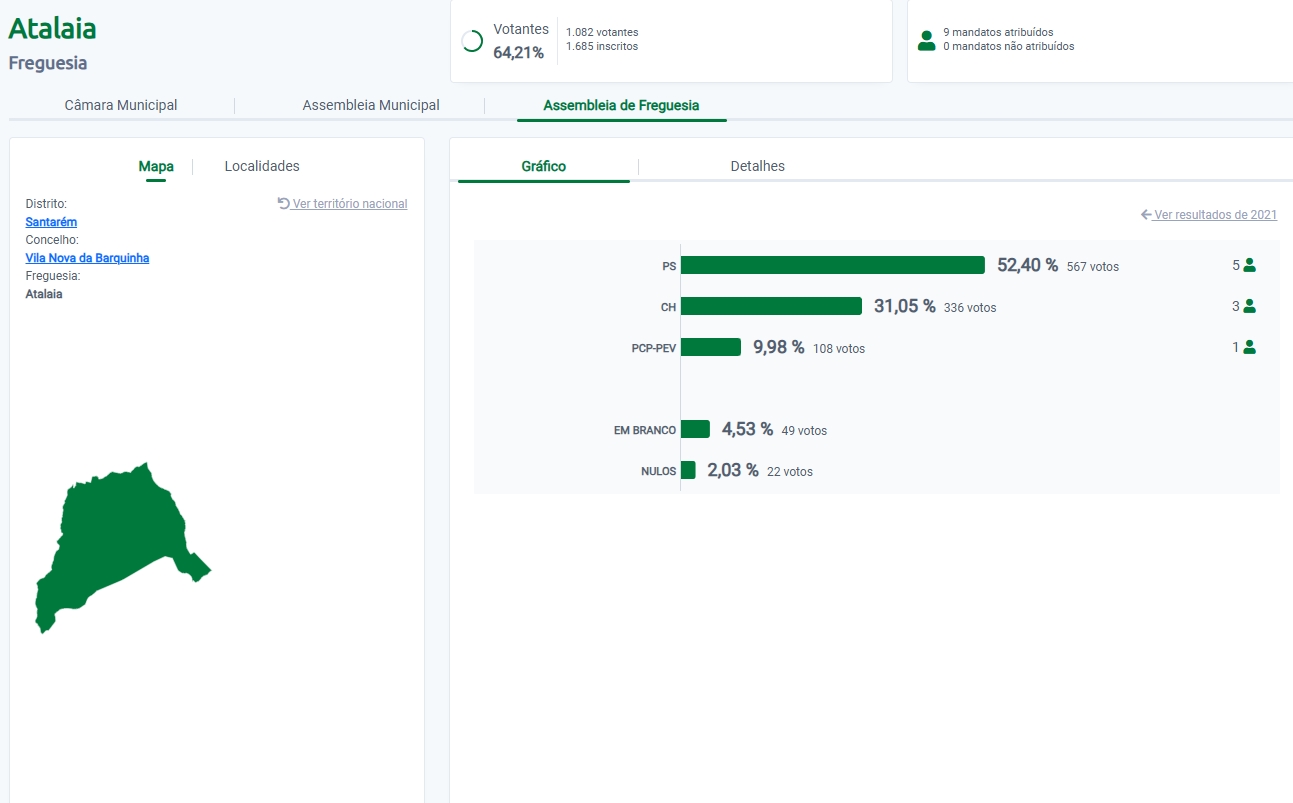Switch to the Câmara Municipal tab
Image resolution: width=1293 pixels, height=803 pixels.
tap(121, 105)
